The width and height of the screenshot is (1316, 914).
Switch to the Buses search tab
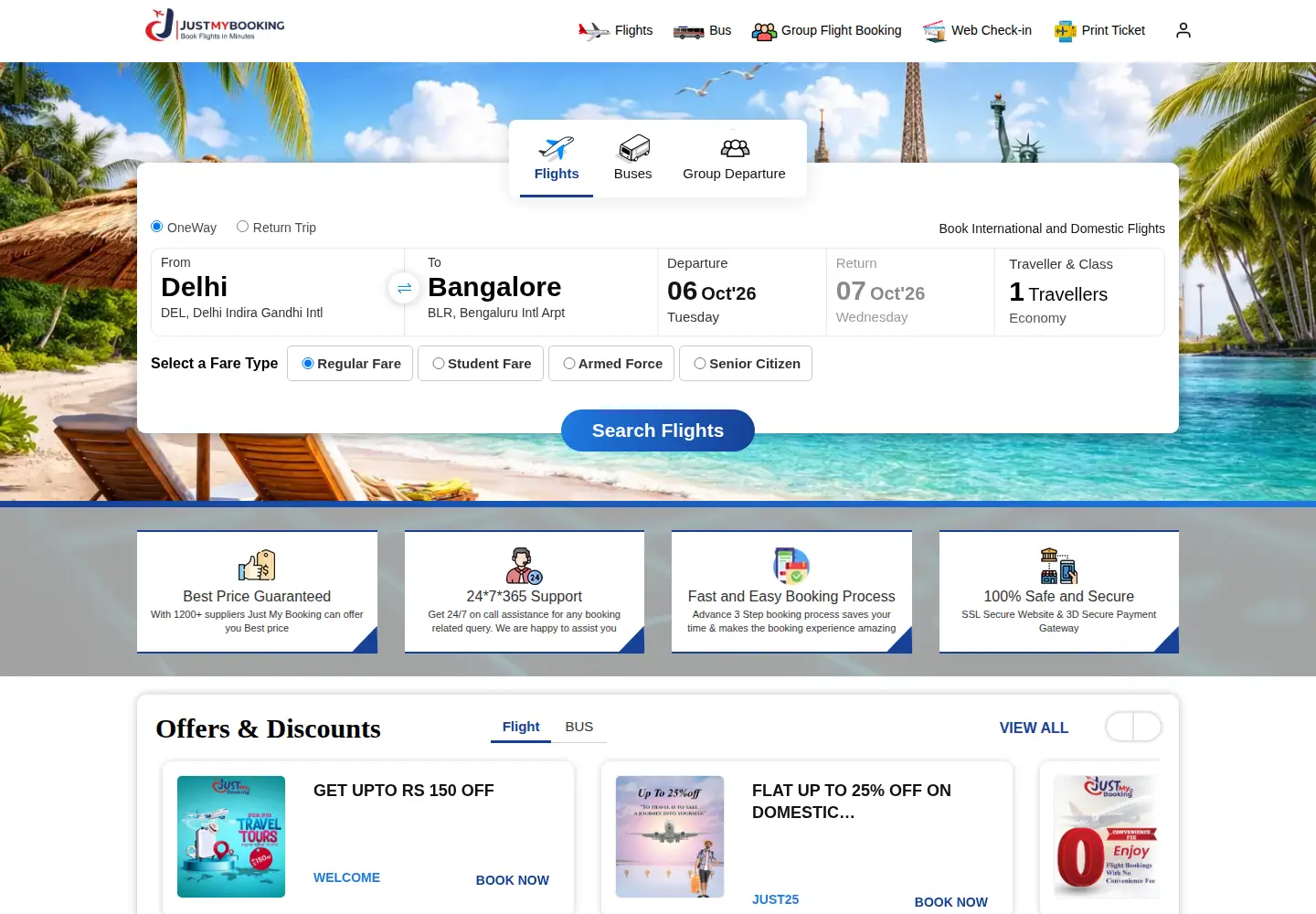point(633,159)
